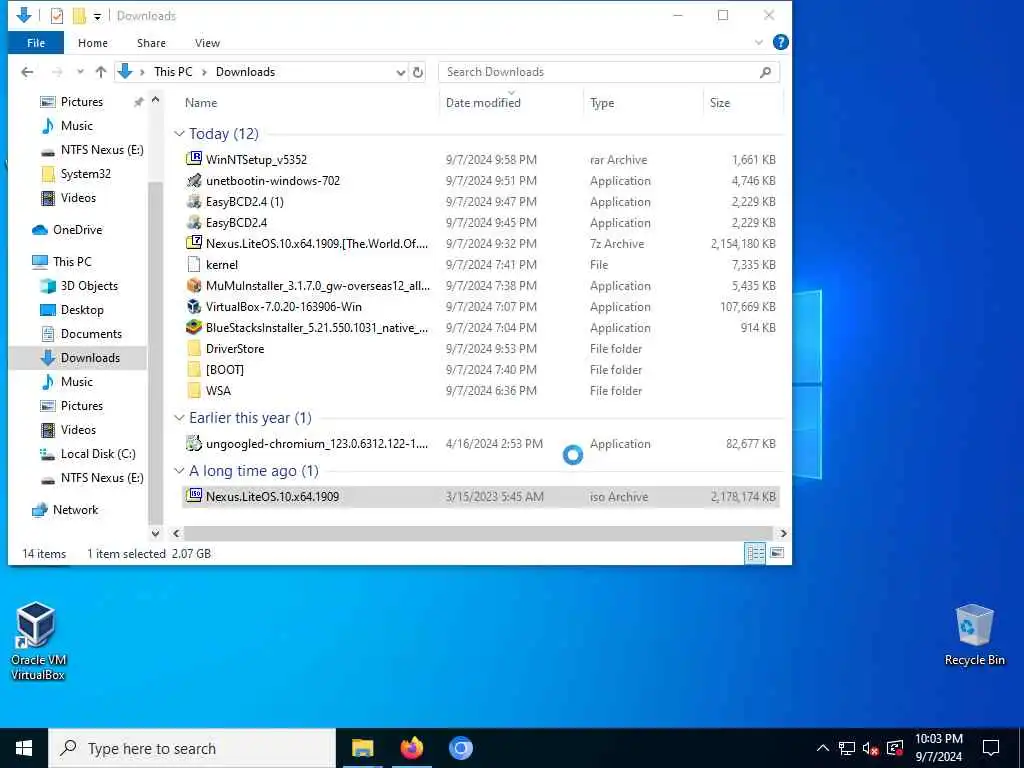This screenshot has width=1024, height=768.
Task: Click This PC in the address bar
Action: 173,72
